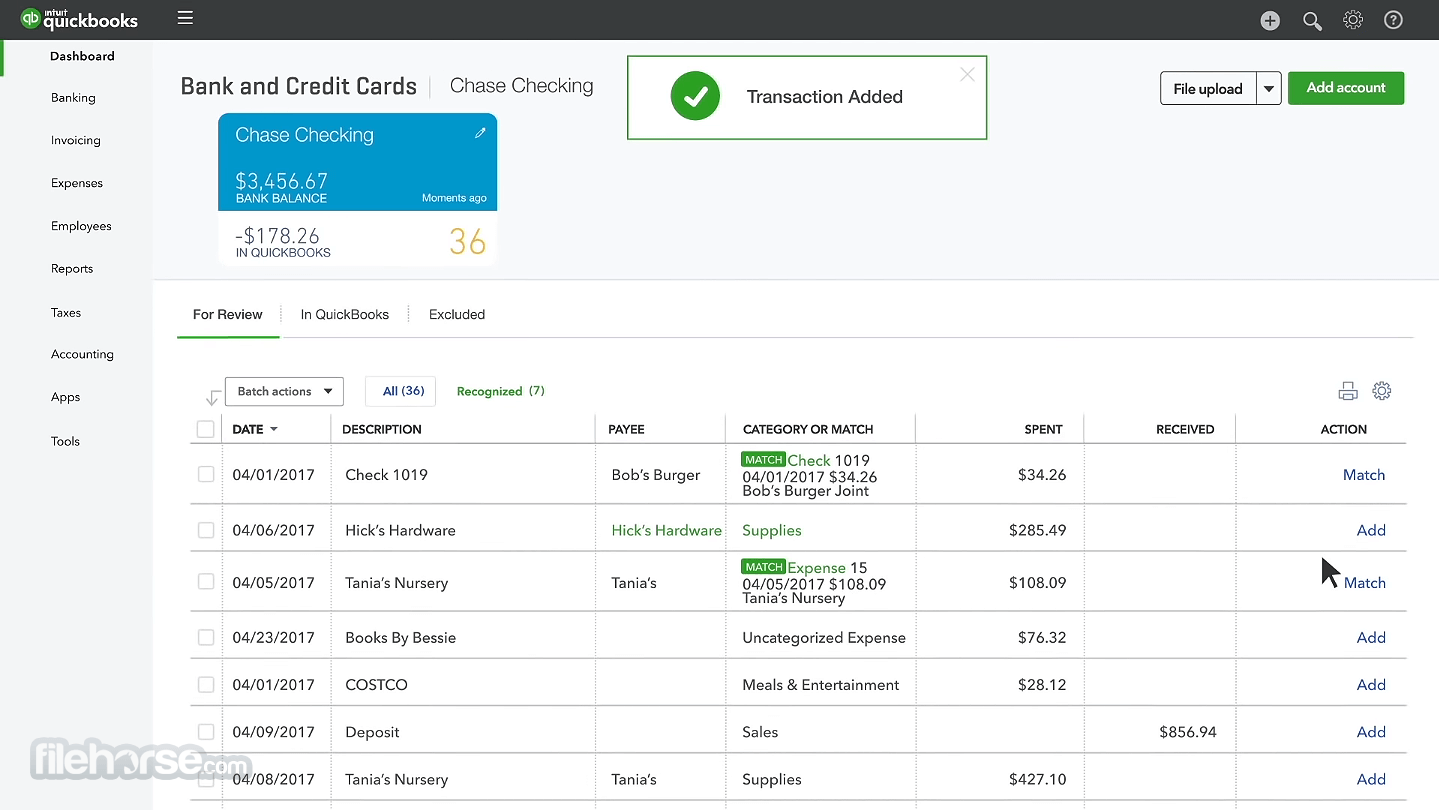The height and width of the screenshot is (810, 1439).
Task: Open the search magnifier icon
Action: click(x=1312, y=20)
